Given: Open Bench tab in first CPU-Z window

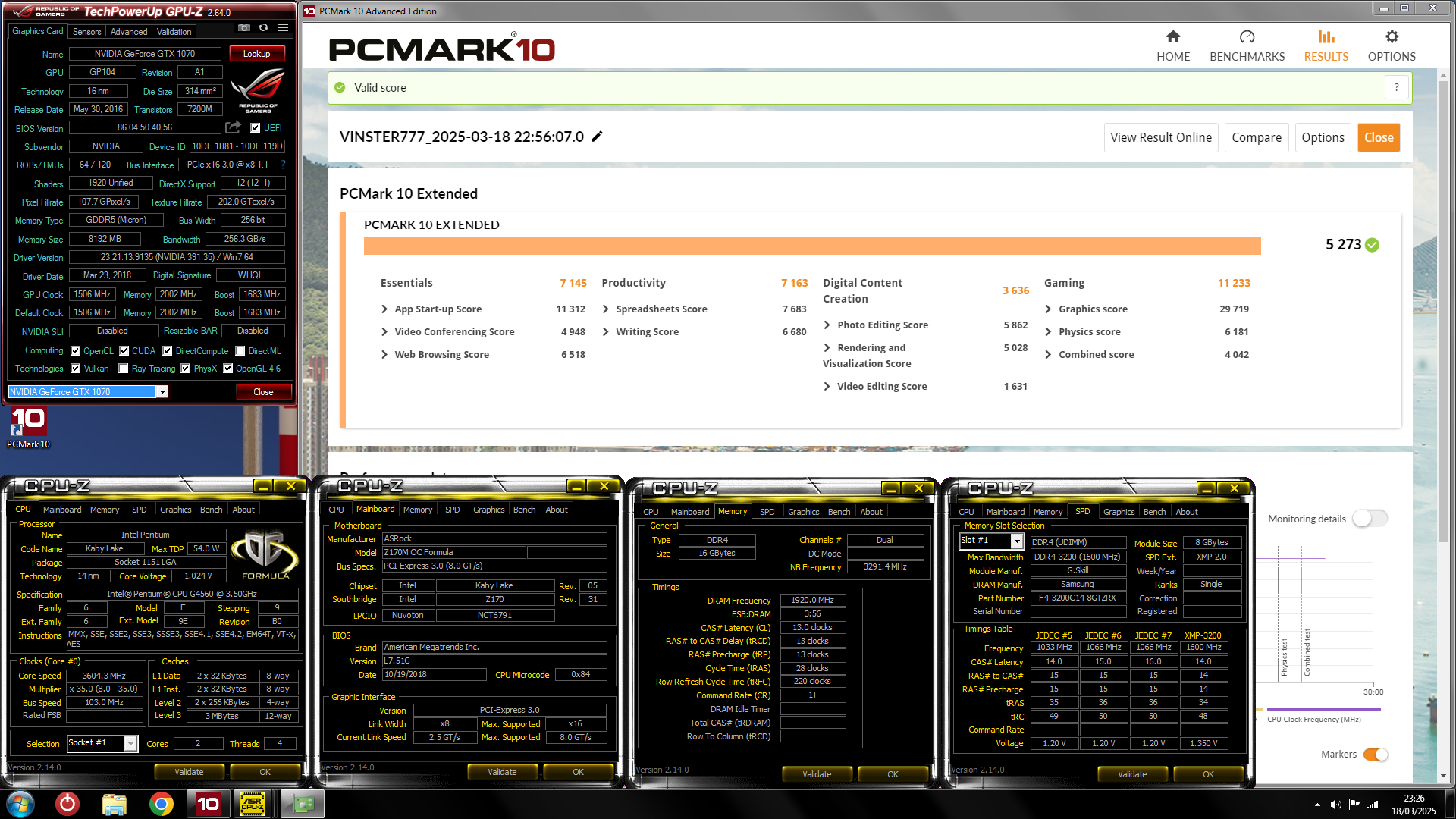Looking at the screenshot, I should pyautogui.click(x=211, y=510).
